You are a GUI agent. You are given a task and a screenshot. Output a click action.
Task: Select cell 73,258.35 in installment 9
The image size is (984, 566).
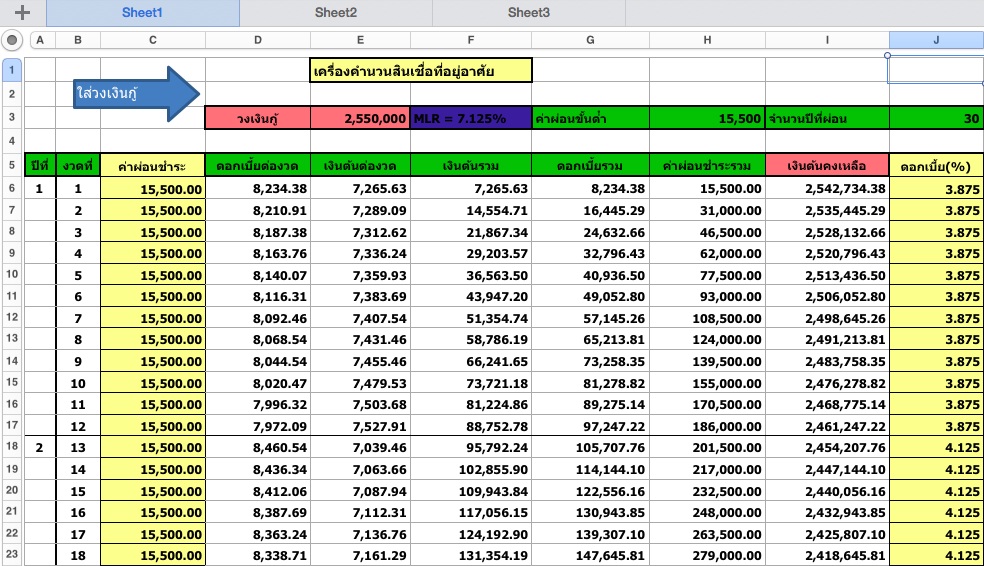coord(591,361)
